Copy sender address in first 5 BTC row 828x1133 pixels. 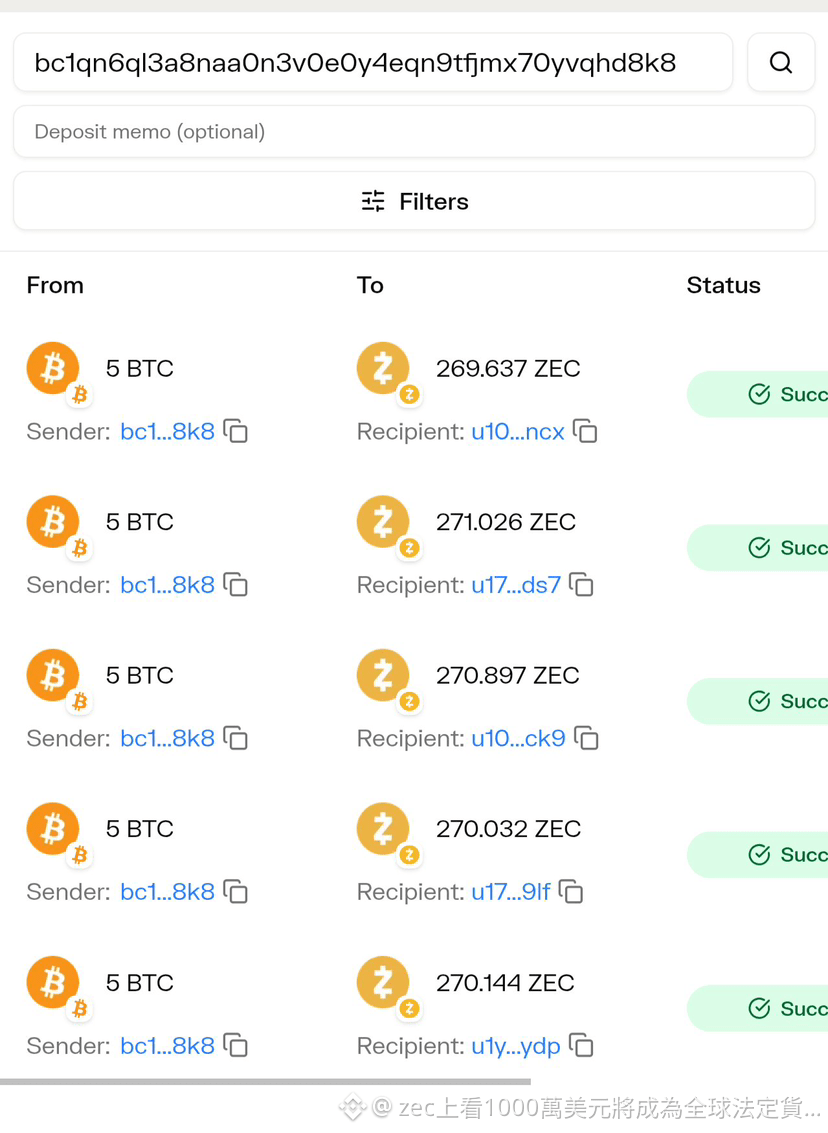(236, 431)
